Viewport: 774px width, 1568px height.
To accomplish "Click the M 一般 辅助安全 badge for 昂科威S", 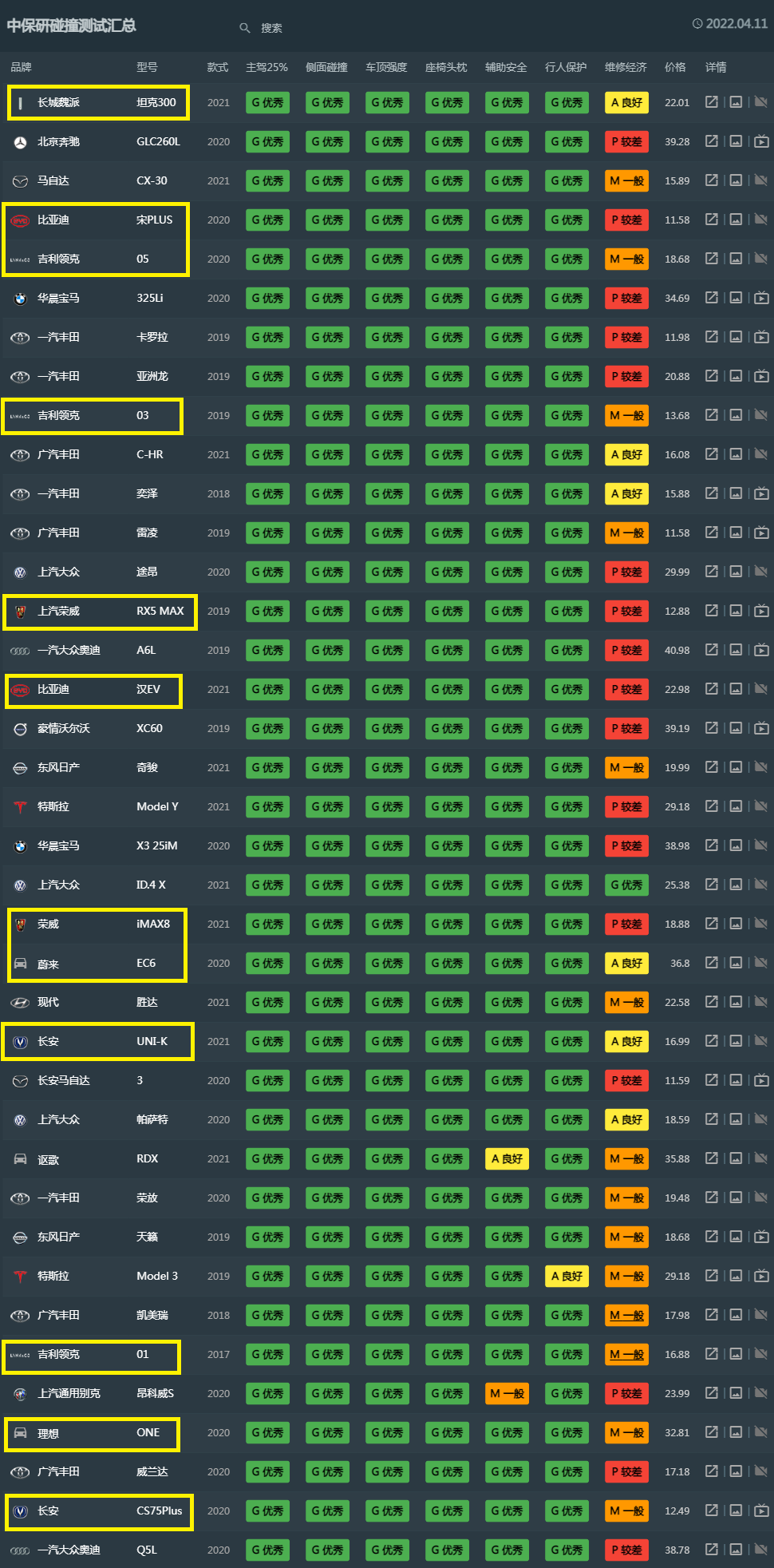I will point(507,1393).
